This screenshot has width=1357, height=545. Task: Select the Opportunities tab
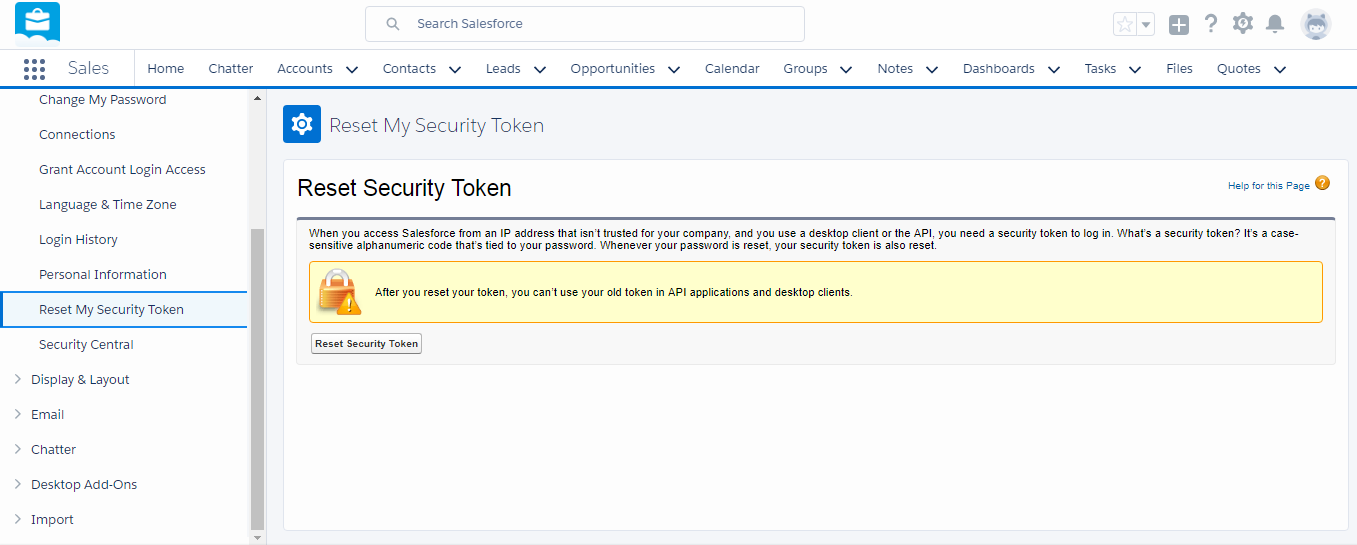click(613, 69)
